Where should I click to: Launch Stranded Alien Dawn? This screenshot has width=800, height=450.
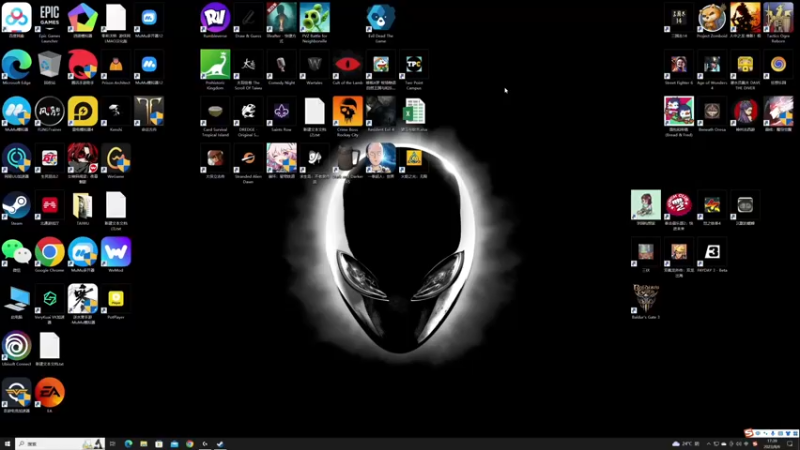(248, 164)
